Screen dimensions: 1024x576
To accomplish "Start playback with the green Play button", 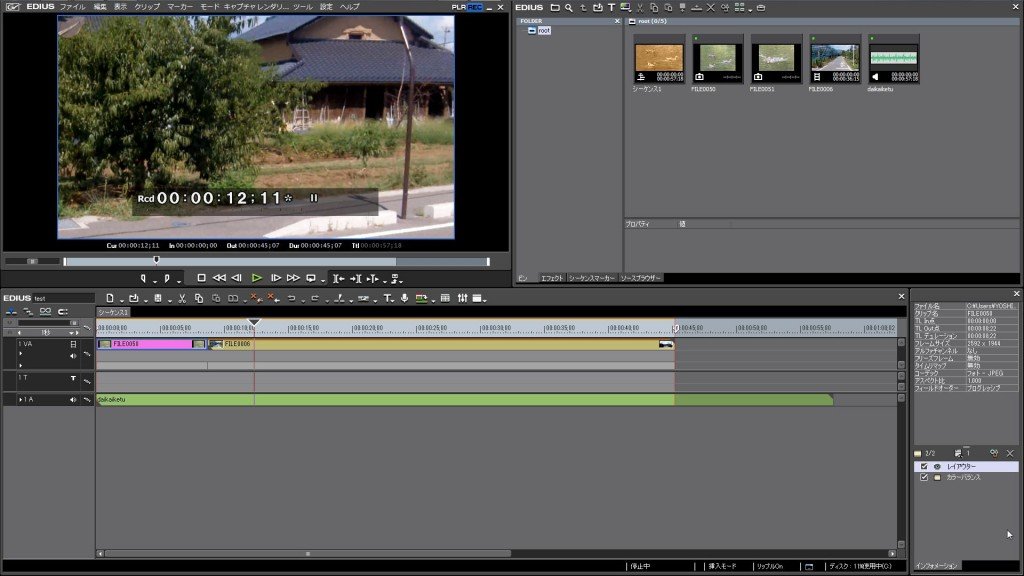I will [257, 278].
